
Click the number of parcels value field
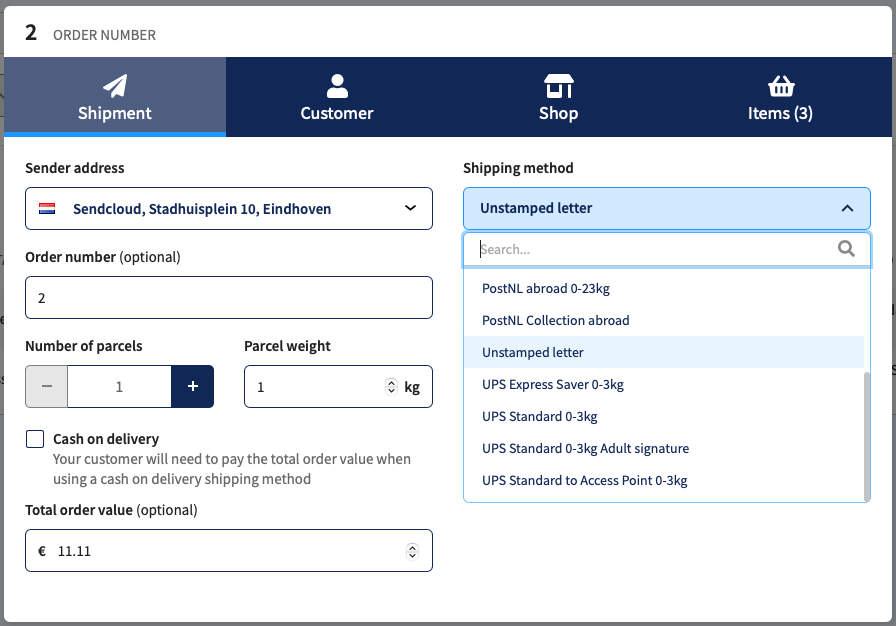click(119, 387)
